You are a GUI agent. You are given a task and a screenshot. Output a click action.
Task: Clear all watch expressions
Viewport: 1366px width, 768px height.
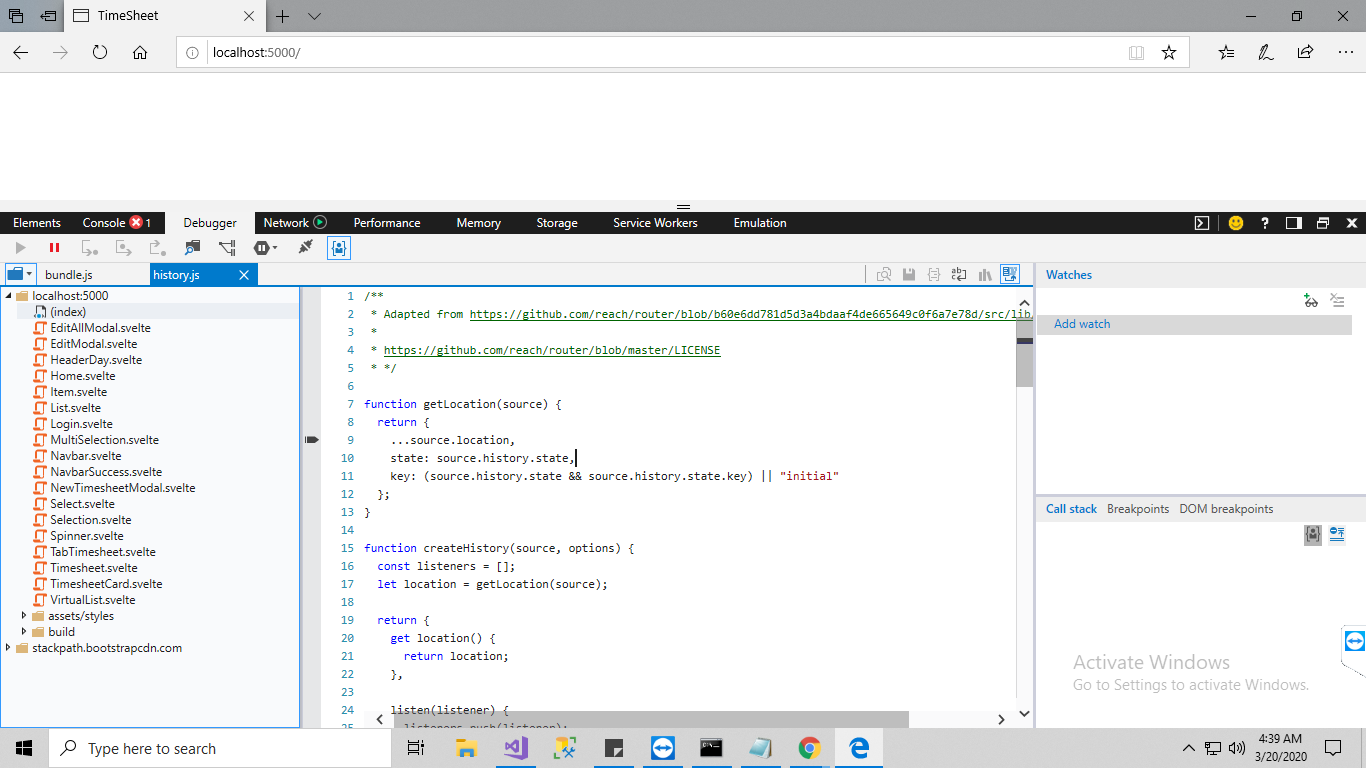1337,300
